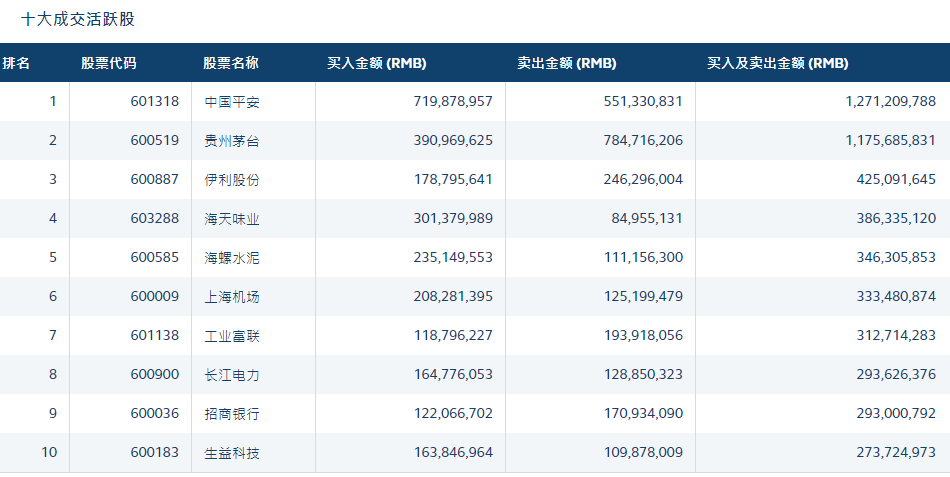Select sell amount 128,850,323

click(643, 374)
